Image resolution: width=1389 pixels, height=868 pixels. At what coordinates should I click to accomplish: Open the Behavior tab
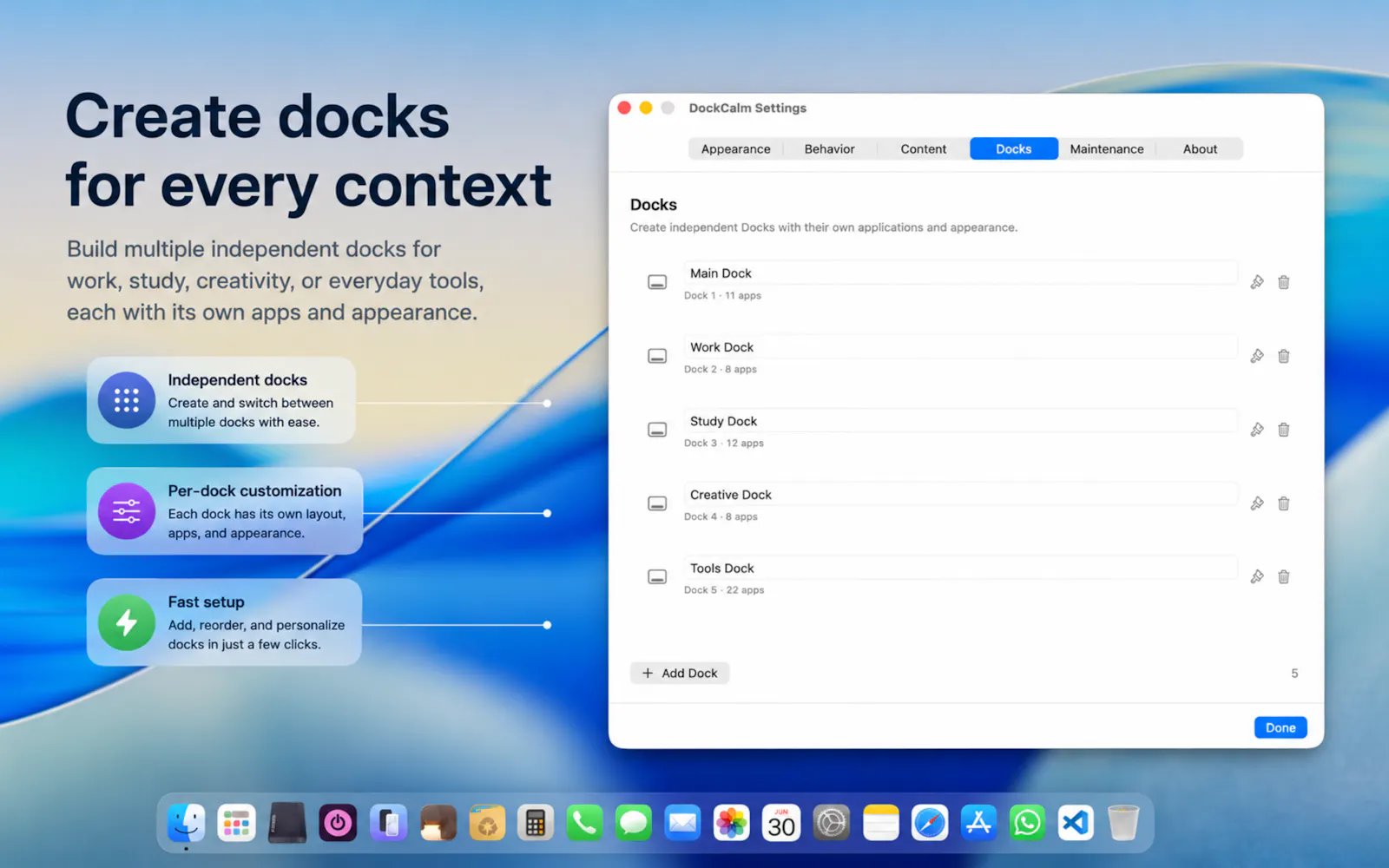[829, 148]
